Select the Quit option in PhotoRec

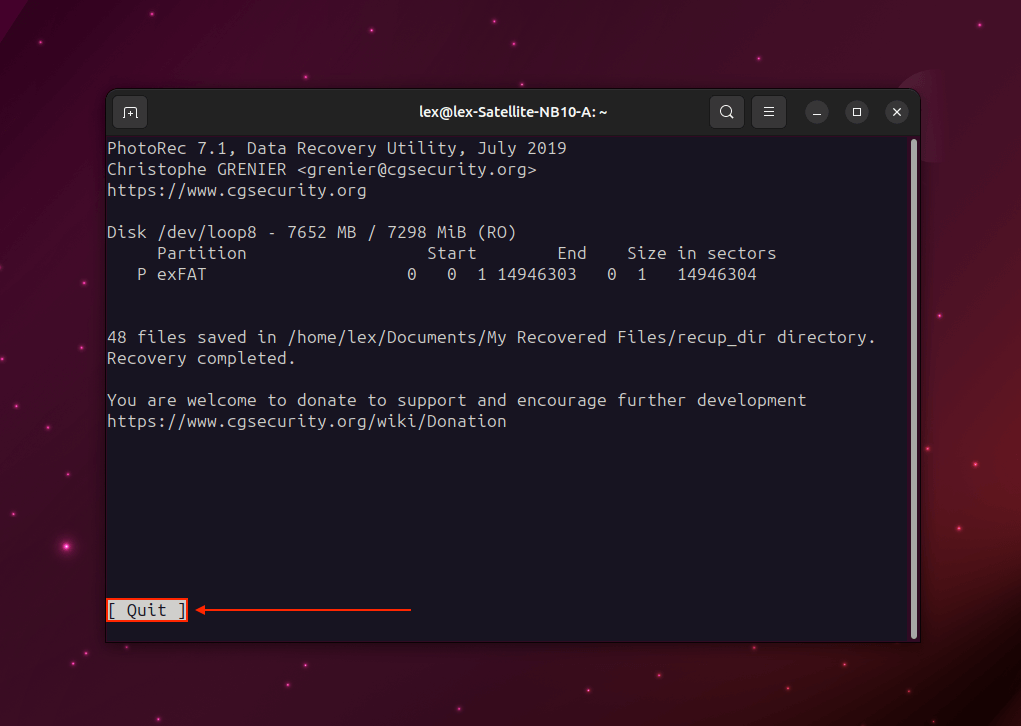pos(147,610)
